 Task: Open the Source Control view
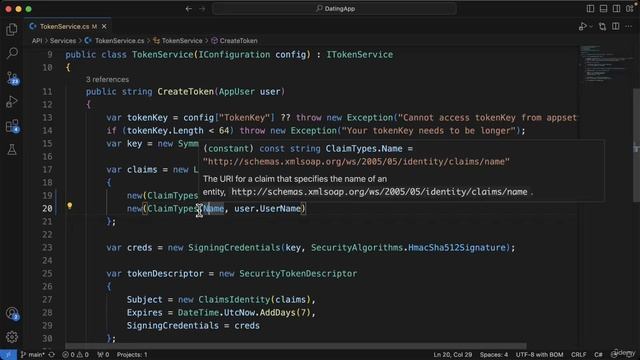(x=12, y=78)
